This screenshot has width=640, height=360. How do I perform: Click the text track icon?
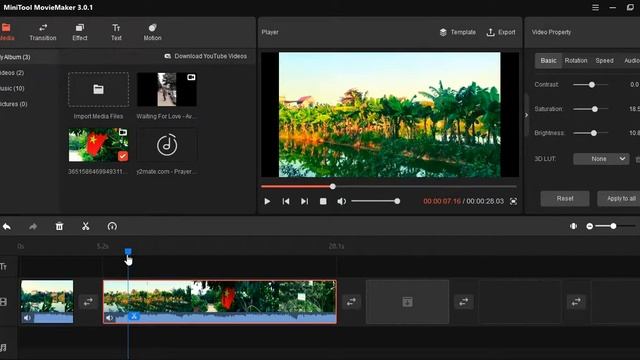point(4,267)
